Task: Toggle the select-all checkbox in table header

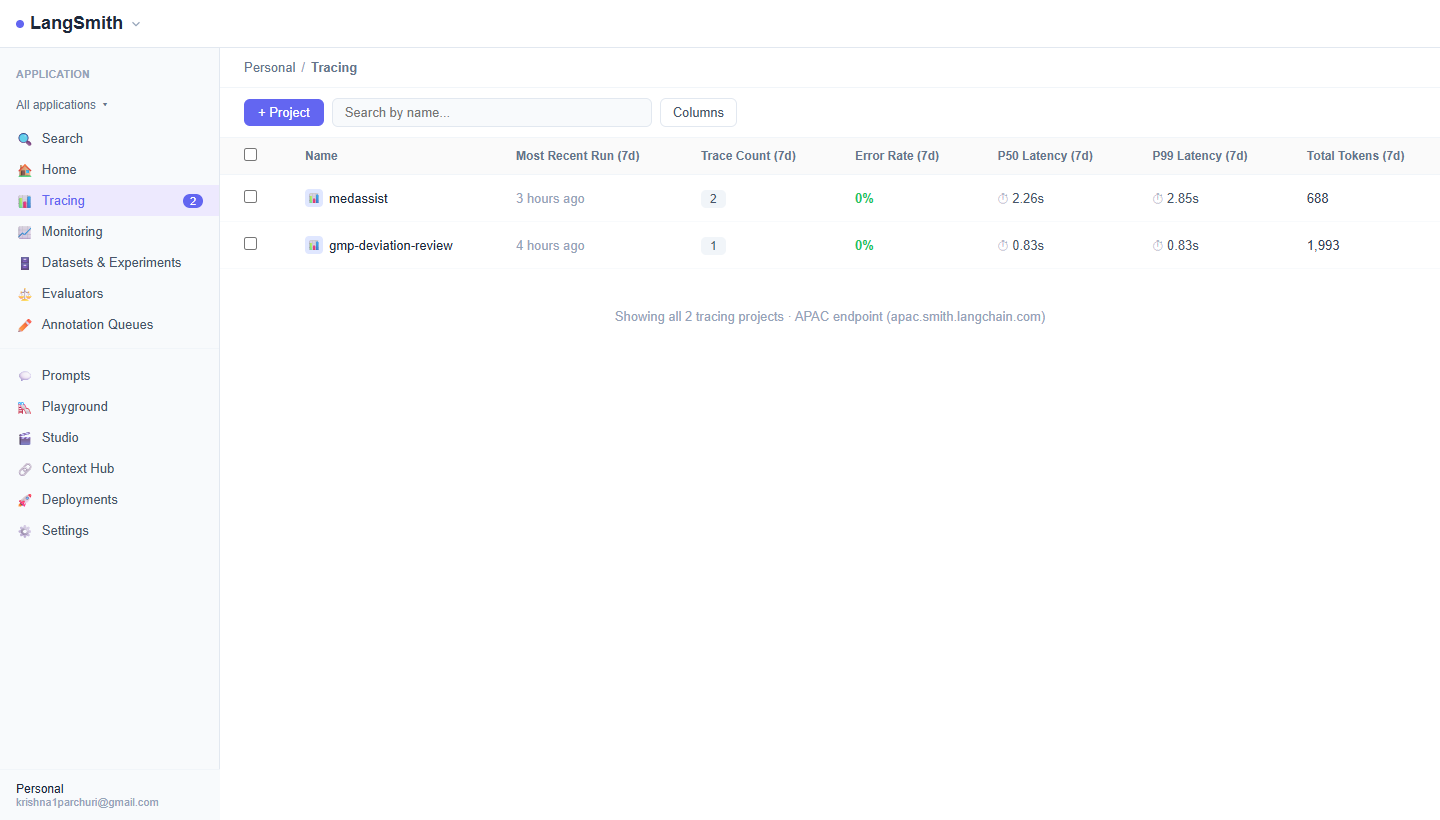Action: 251,154
